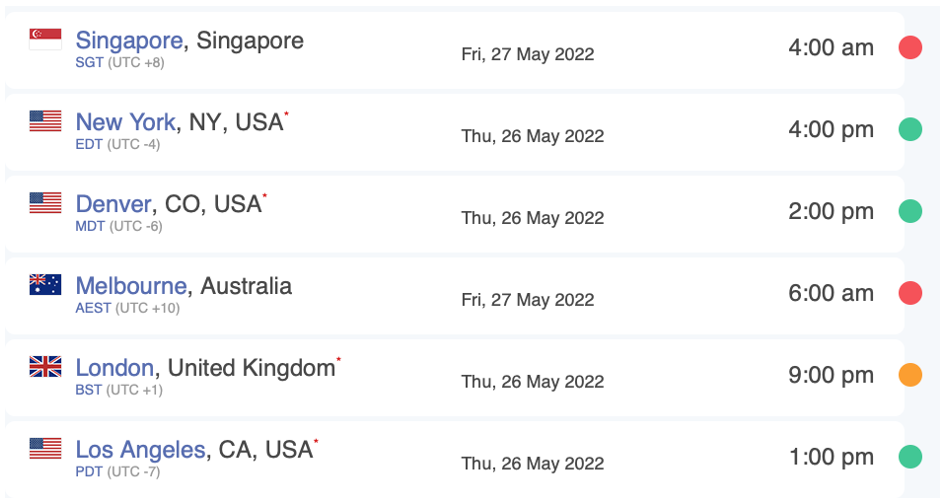Click the orange status dot for London

[910, 375]
